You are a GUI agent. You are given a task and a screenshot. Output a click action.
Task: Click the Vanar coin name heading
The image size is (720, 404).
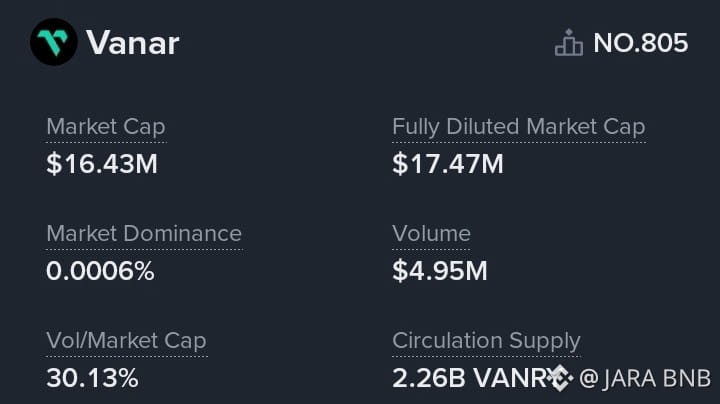(x=132, y=43)
